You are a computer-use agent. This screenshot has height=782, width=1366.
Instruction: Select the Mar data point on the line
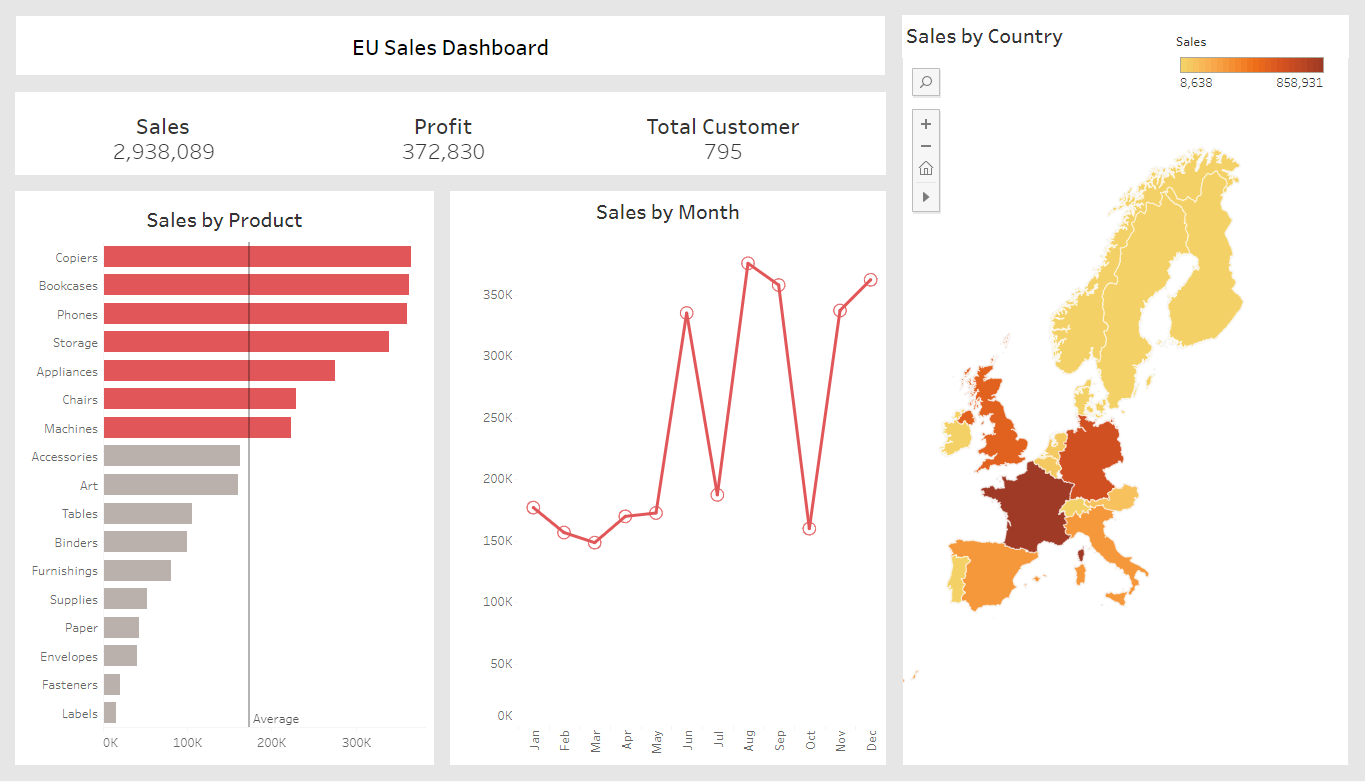[594, 542]
